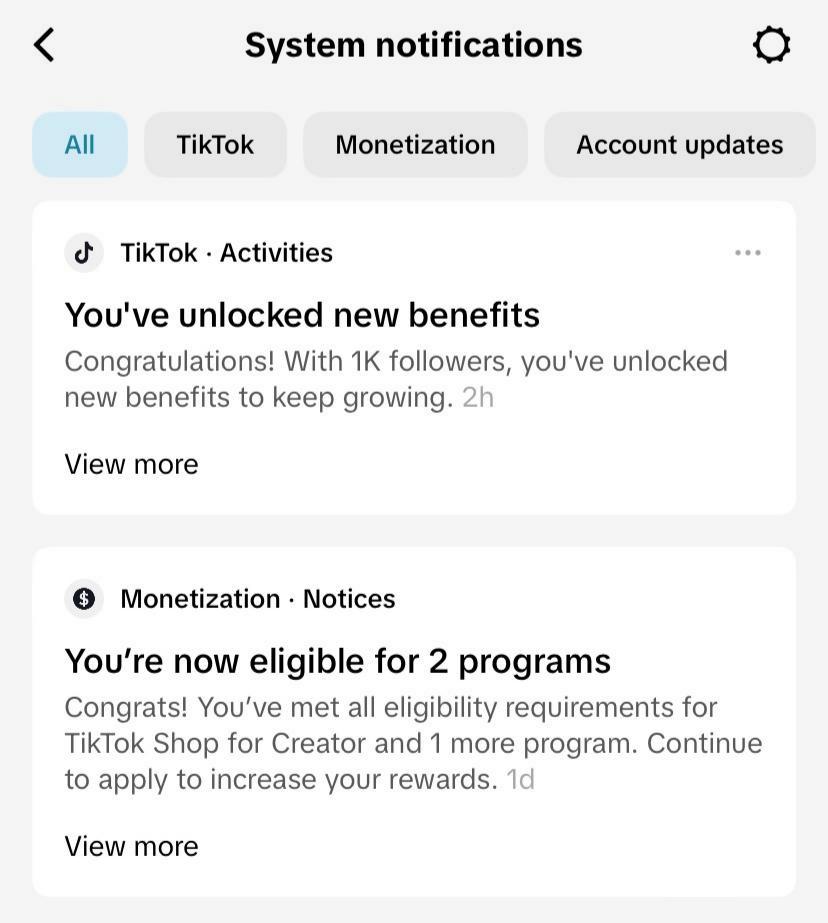
Task: Open "You've unlocked new benefits" notification title
Action: tap(302, 315)
